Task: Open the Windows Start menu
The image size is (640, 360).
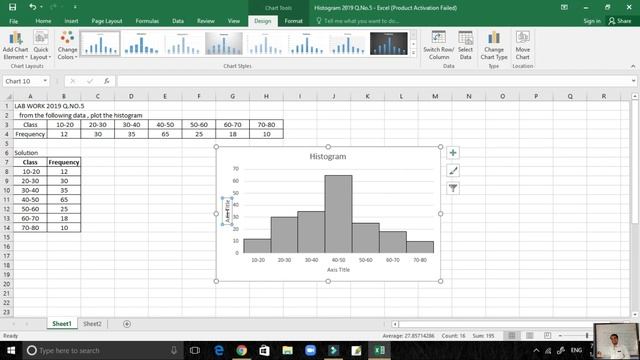Action: point(11,350)
